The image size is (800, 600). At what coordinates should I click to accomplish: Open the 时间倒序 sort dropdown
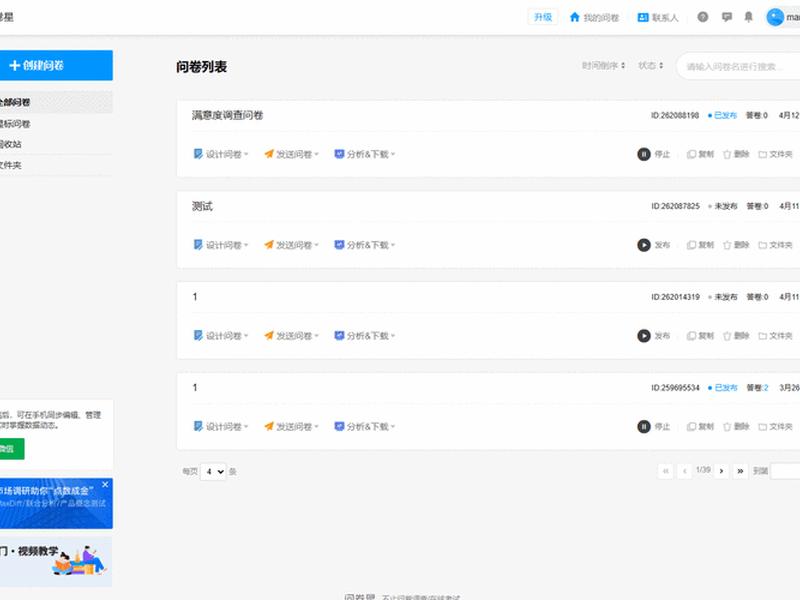click(x=603, y=66)
